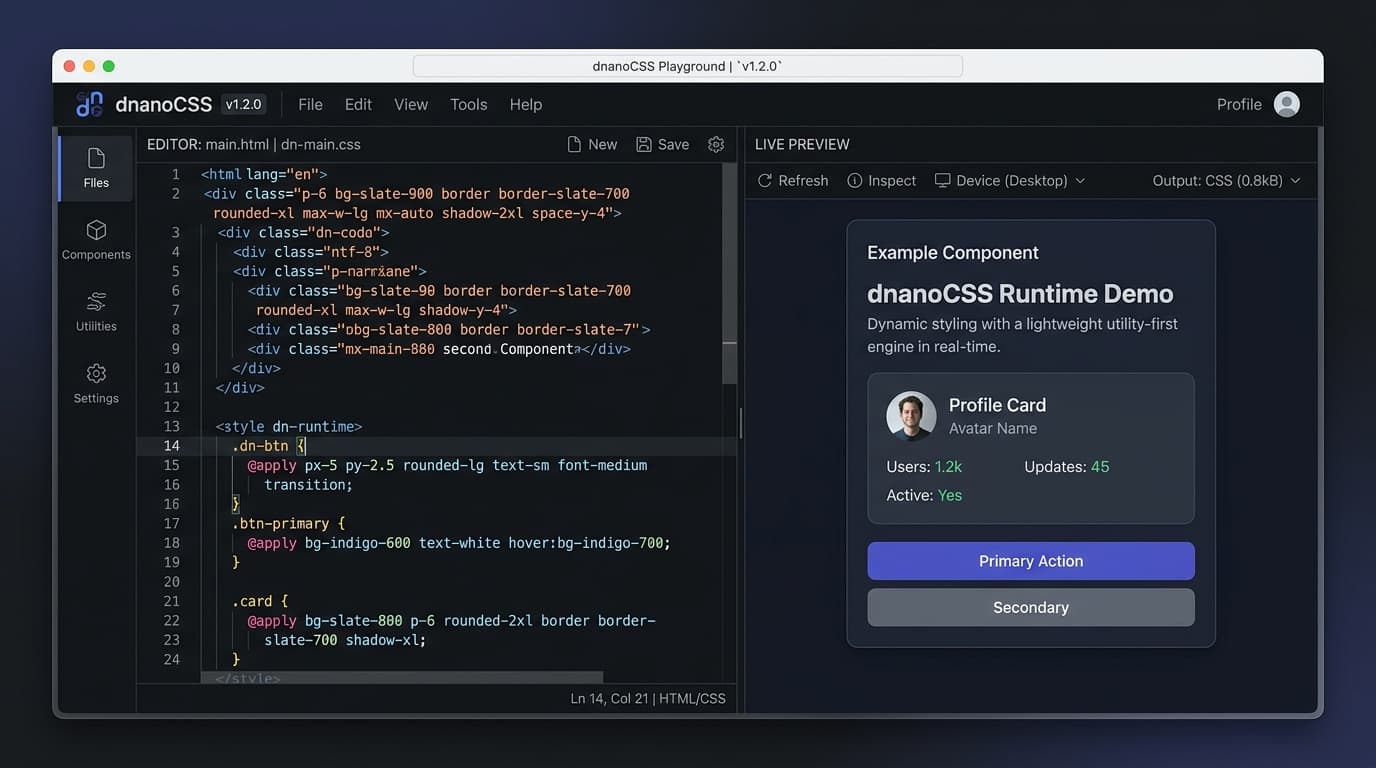Click the 'LIVE PREVIEW' panel header
The image size is (1376, 768).
pos(802,144)
